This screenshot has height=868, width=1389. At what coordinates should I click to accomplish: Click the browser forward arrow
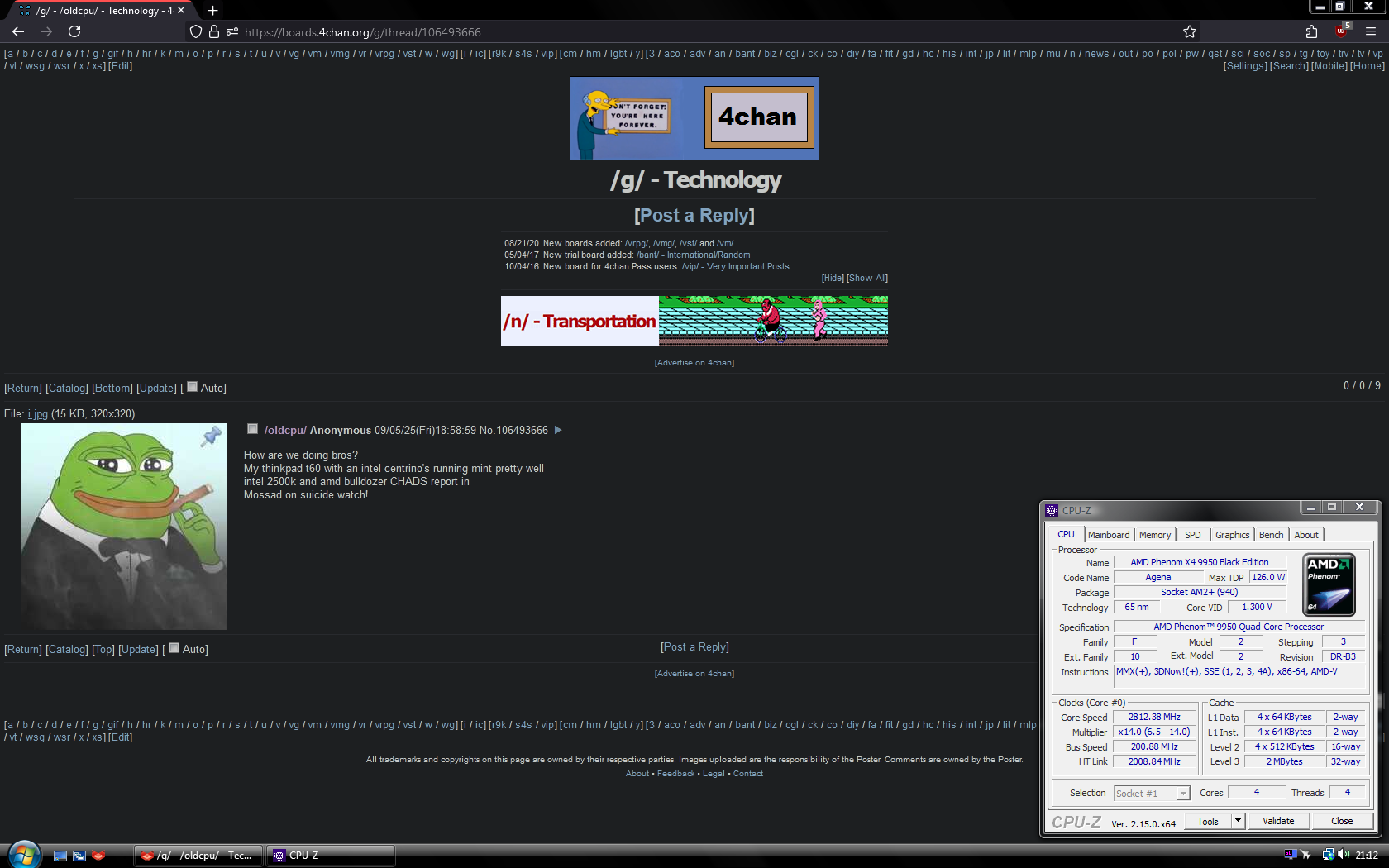[x=46, y=31]
